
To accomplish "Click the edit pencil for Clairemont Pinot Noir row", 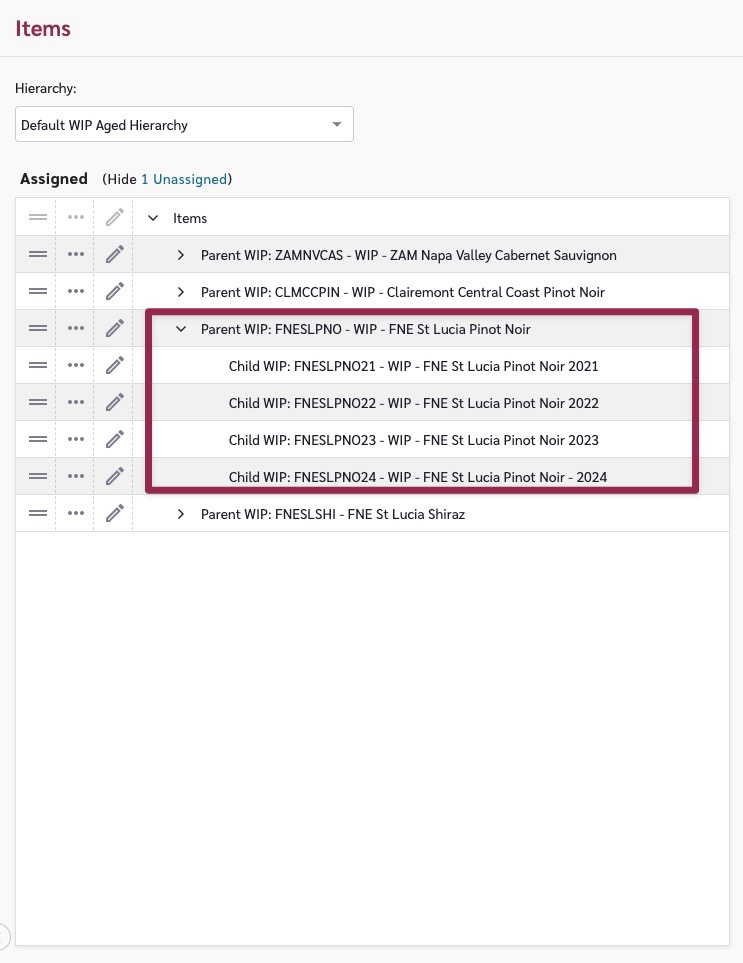I will point(115,292).
